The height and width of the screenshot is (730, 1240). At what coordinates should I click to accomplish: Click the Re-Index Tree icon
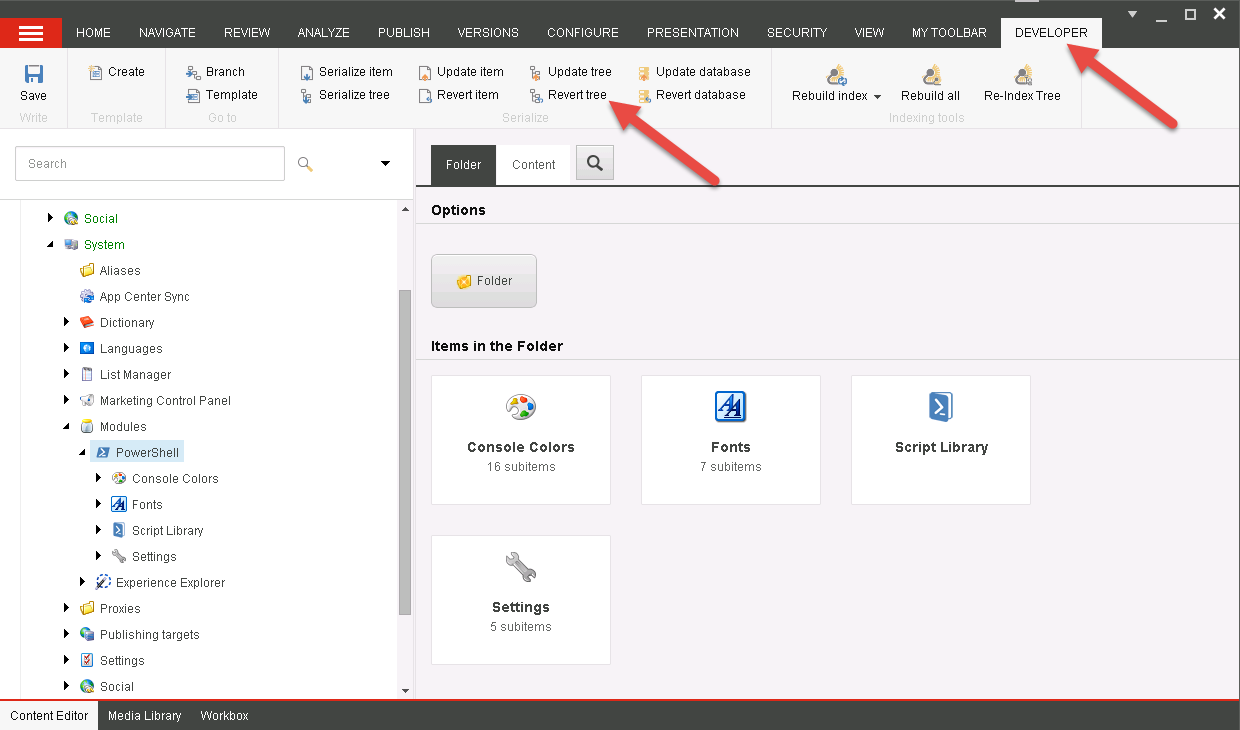tap(1022, 76)
